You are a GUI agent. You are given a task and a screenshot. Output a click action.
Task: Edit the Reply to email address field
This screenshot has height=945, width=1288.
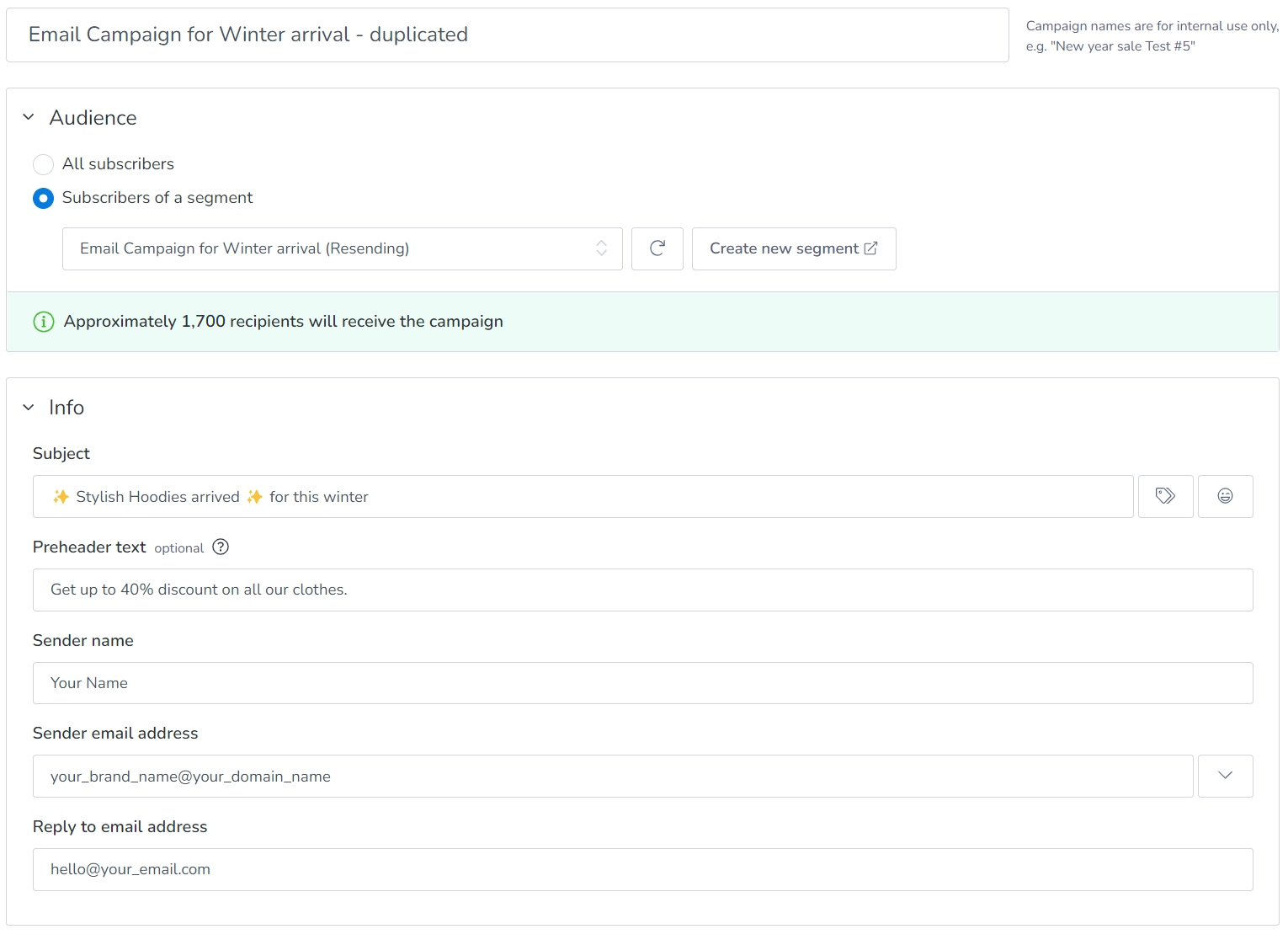(x=642, y=869)
